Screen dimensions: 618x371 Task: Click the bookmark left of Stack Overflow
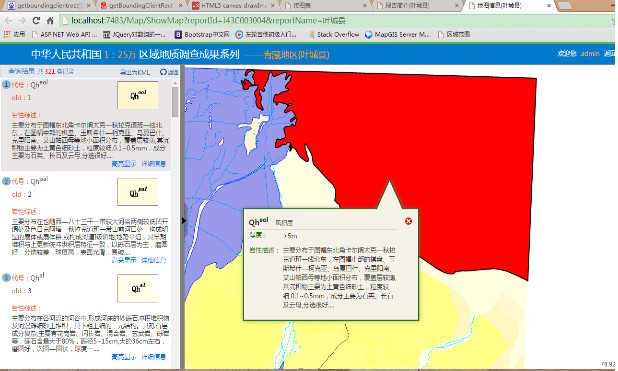pos(266,35)
